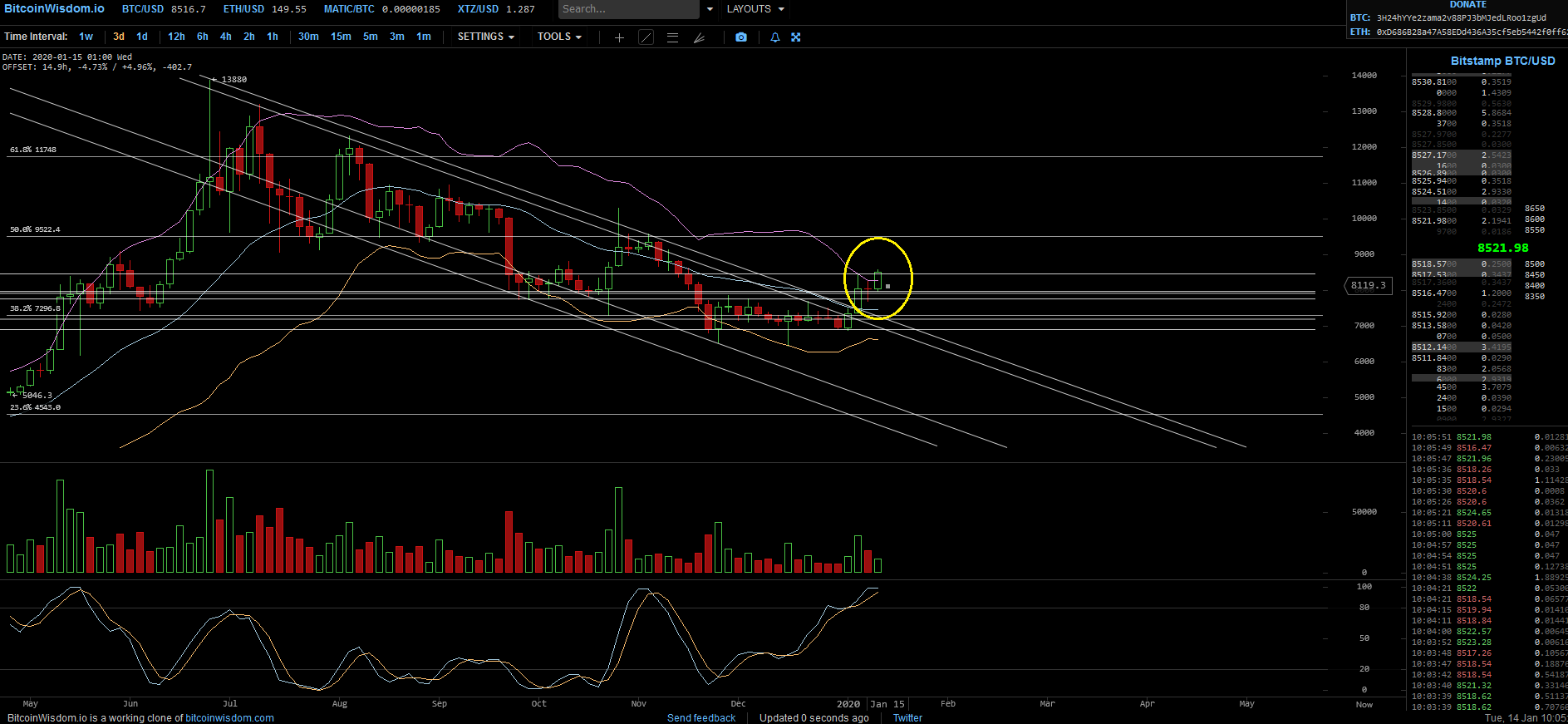Open the LAYOUTS dropdown
The height and width of the screenshot is (724, 1568).
(755, 9)
